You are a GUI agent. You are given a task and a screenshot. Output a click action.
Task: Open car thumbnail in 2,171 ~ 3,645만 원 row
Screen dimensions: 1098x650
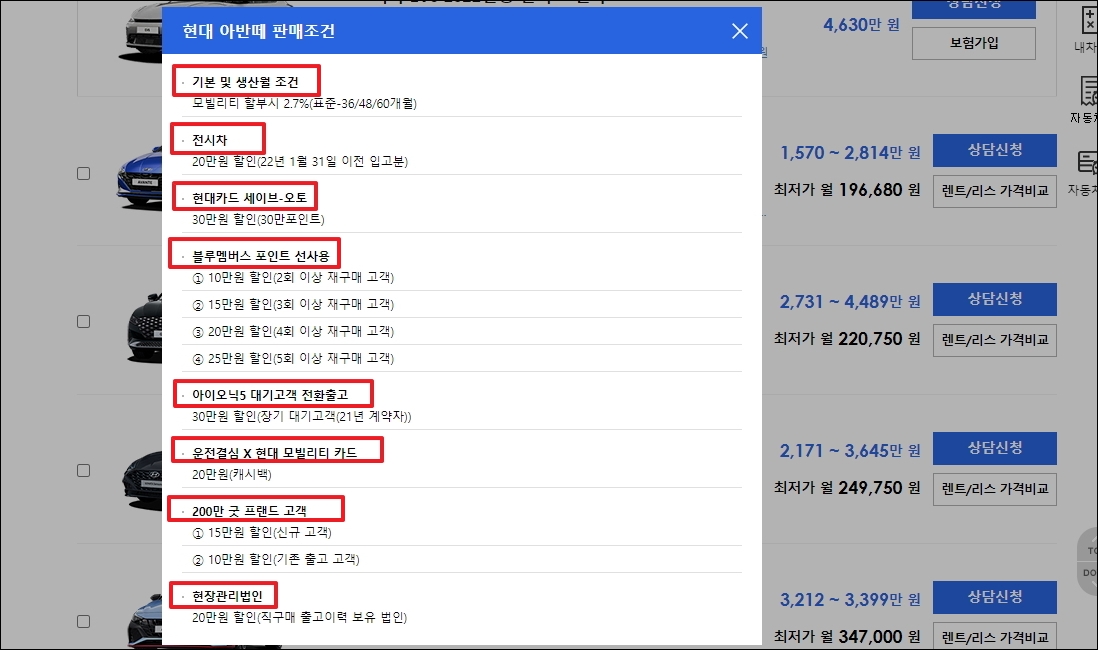tap(142, 478)
